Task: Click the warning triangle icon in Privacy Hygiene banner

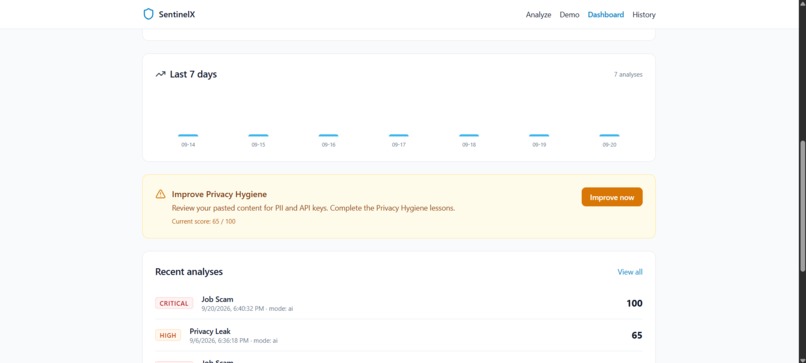Action: 160,194
